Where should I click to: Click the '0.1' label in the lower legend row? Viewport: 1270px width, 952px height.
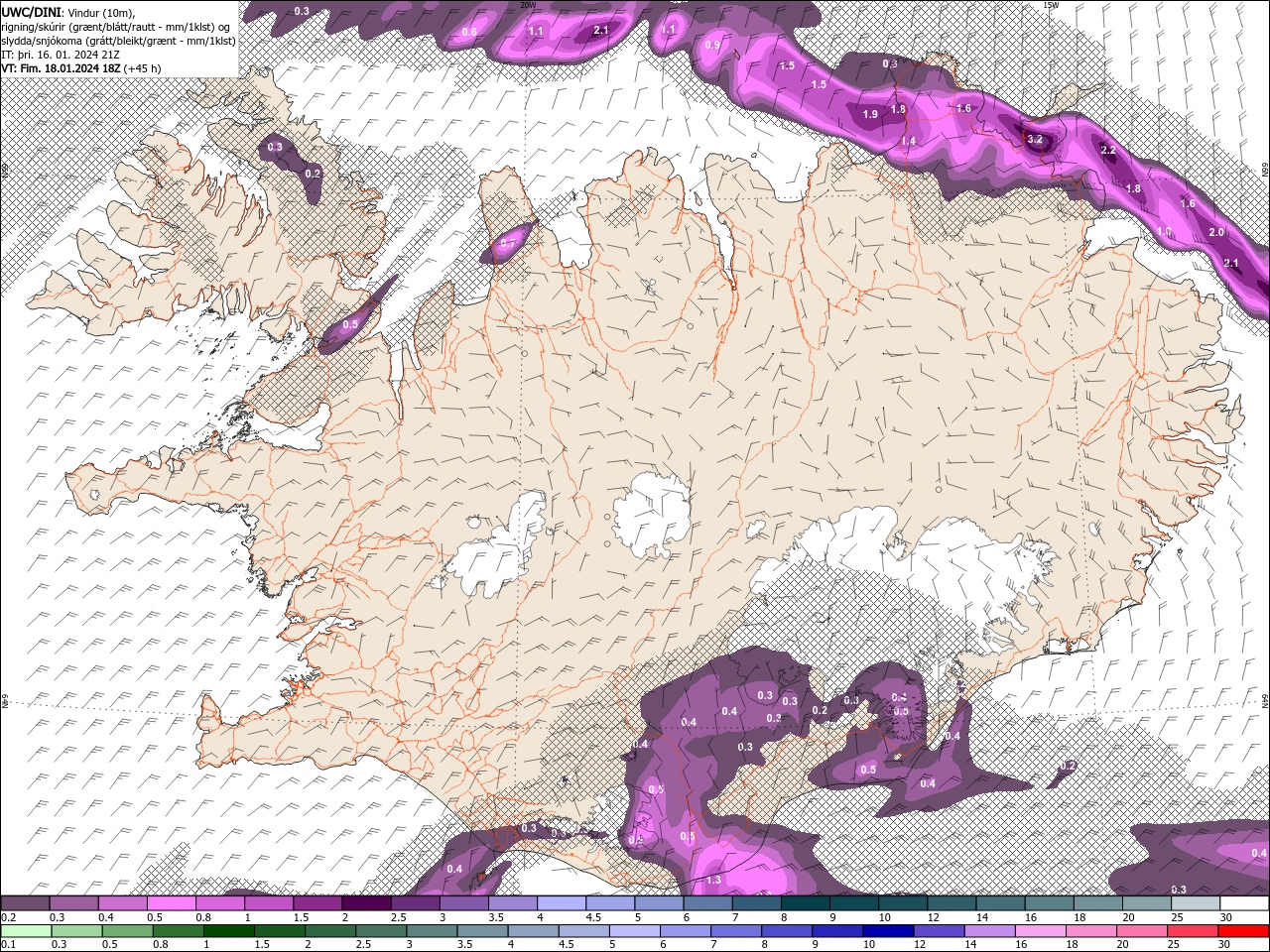[x=9, y=944]
